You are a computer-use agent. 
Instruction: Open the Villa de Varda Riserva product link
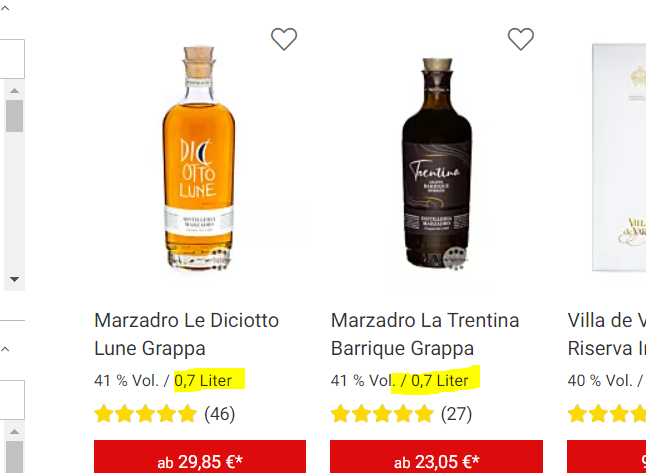[606, 334]
